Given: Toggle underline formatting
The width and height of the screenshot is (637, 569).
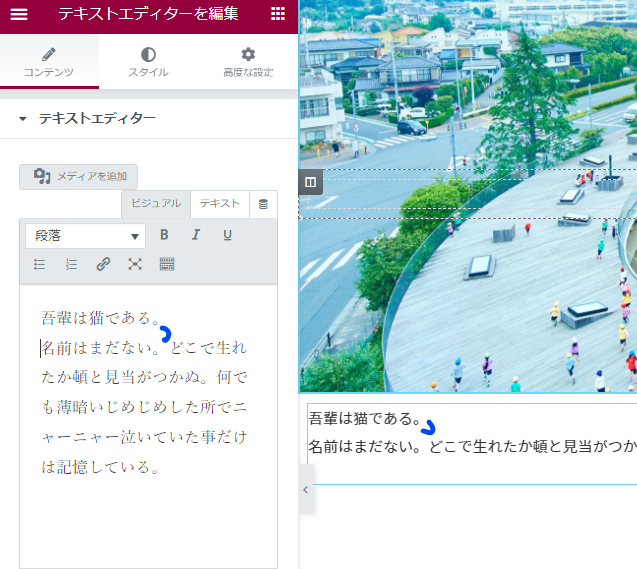Looking at the screenshot, I should tap(227, 235).
